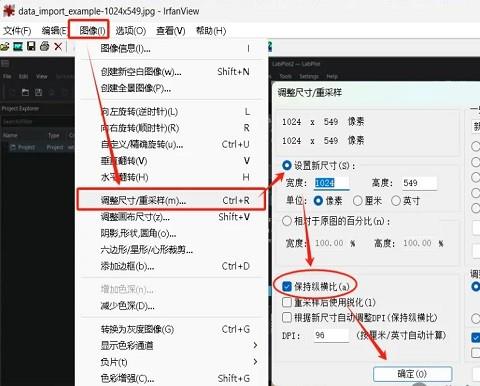Choose 调整画布尺寸(z)... menu entry
This screenshot has width=480, height=386.
pos(172,217)
